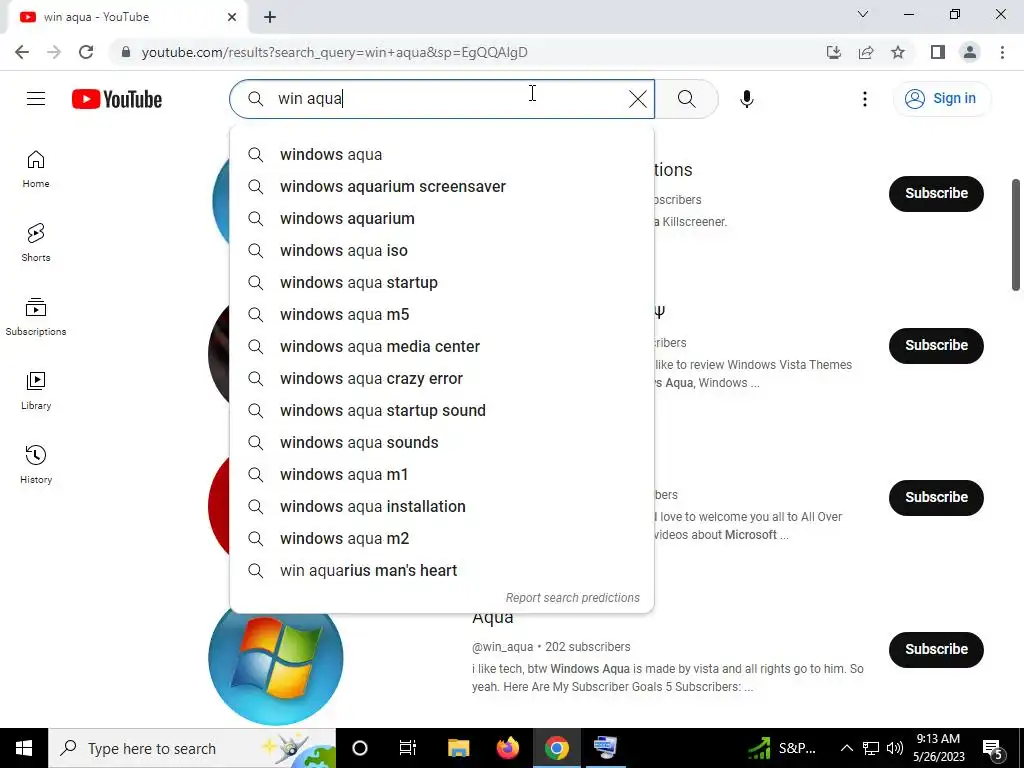Click the Chrome address bar URL
Viewport: 1024px width, 768px height.
tap(334, 52)
